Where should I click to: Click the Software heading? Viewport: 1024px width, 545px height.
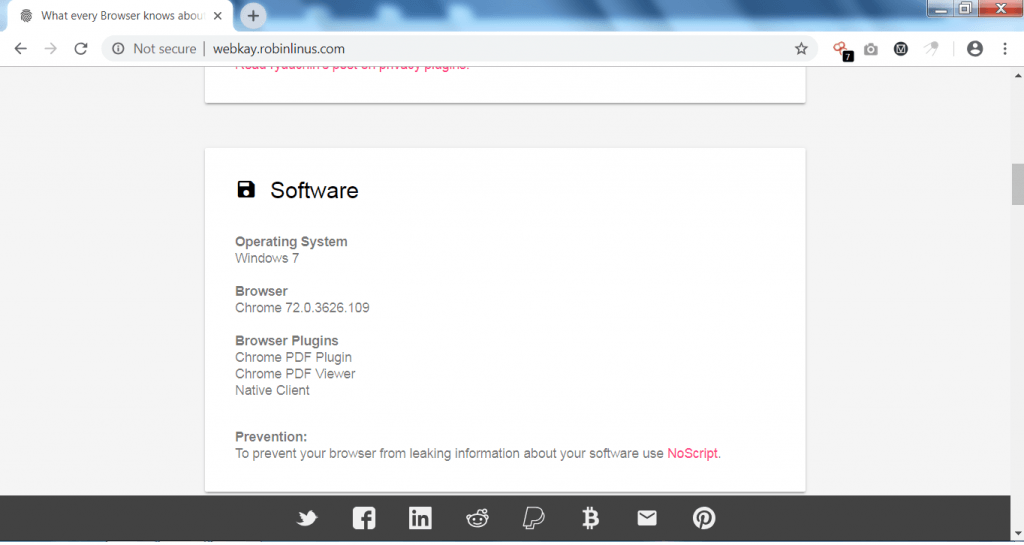(x=314, y=190)
